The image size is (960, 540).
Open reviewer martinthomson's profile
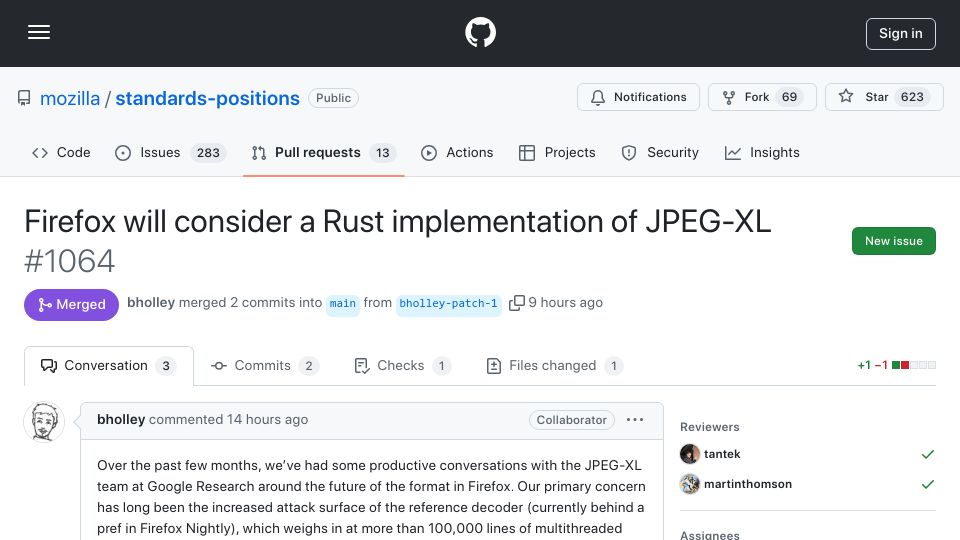point(748,484)
